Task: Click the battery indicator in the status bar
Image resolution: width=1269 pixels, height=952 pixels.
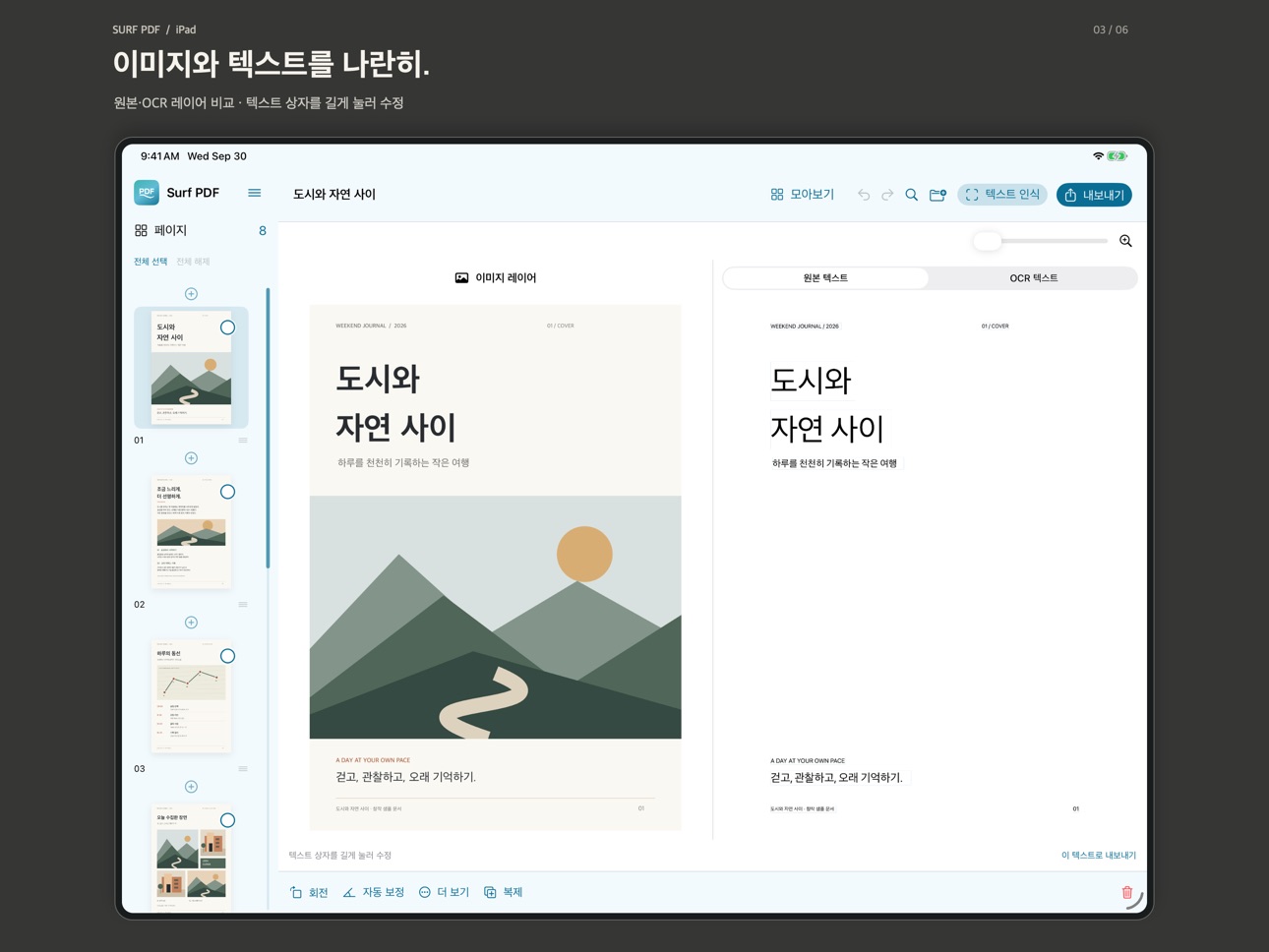Action: (x=1117, y=156)
